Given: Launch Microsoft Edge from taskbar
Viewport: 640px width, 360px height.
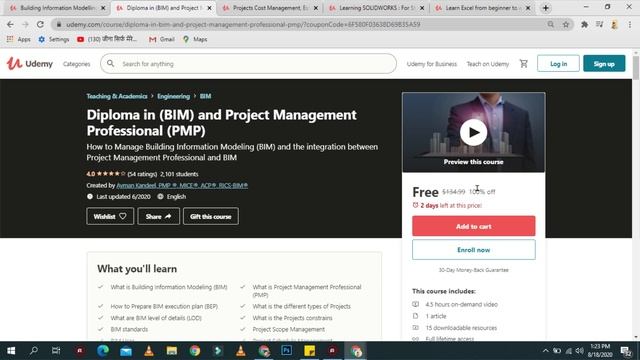Looking at the screenshot, I should [x=103, y=351].
